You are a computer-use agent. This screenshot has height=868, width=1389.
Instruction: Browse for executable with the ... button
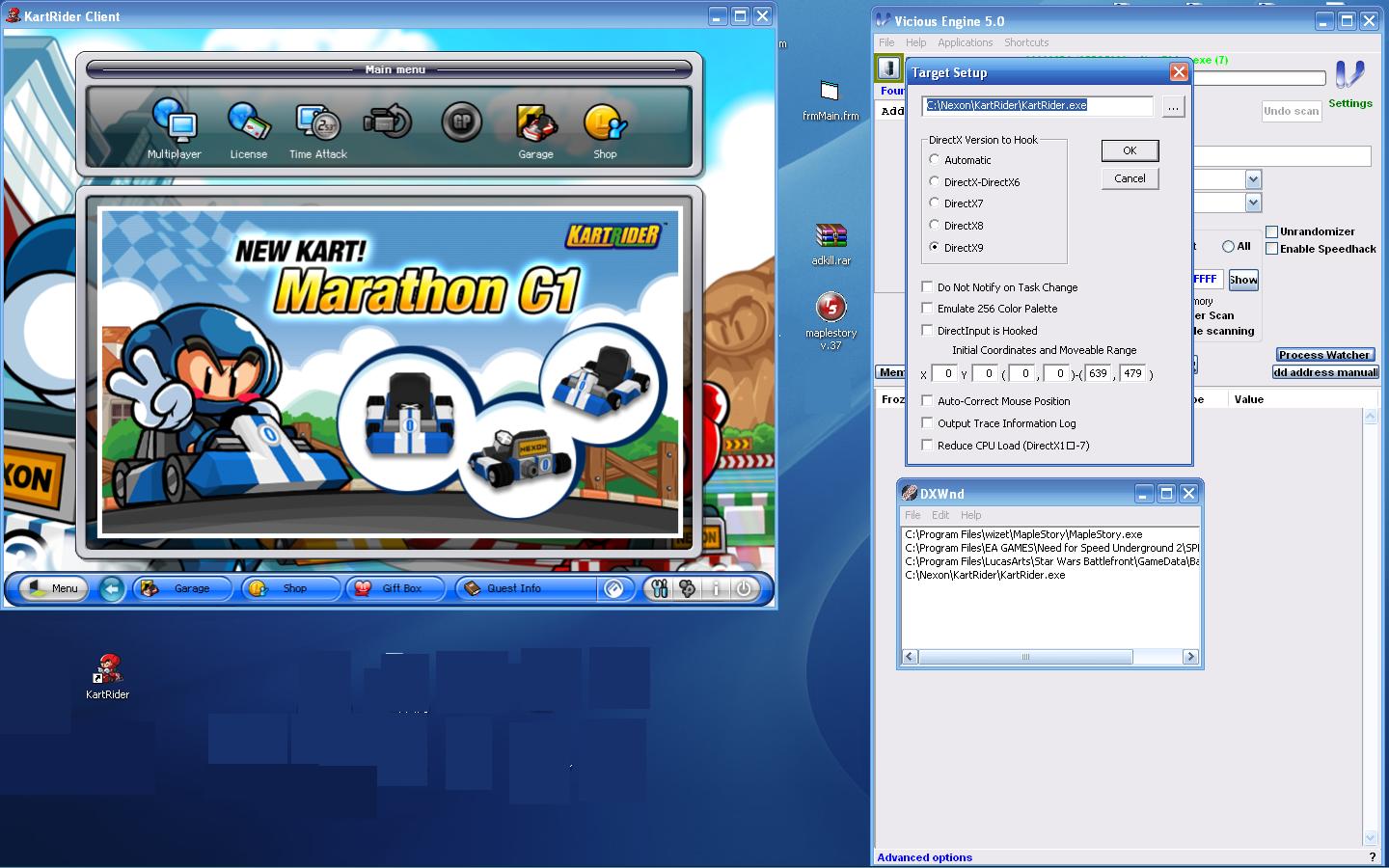[x=1173, y=107]
